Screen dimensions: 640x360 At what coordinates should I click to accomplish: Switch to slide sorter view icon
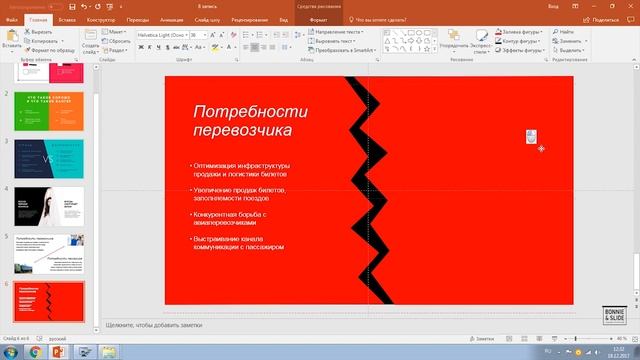[x=524, y=339]
